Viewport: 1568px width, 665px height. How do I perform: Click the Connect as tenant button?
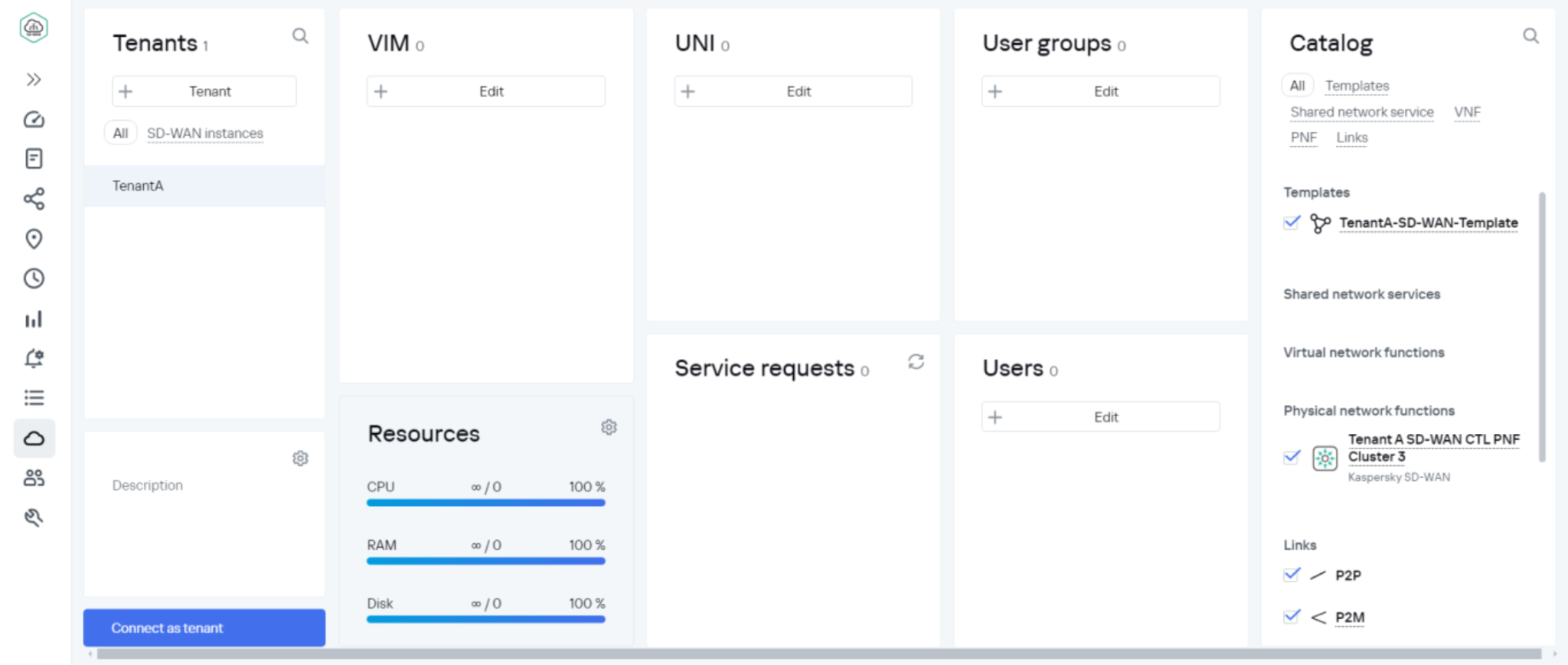[x=204, y=628]
